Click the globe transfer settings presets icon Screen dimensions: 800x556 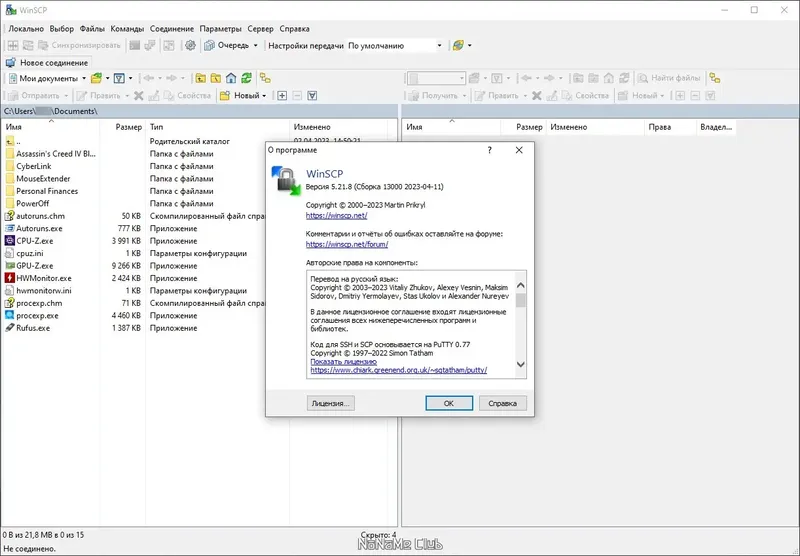[x=458, y=45]
